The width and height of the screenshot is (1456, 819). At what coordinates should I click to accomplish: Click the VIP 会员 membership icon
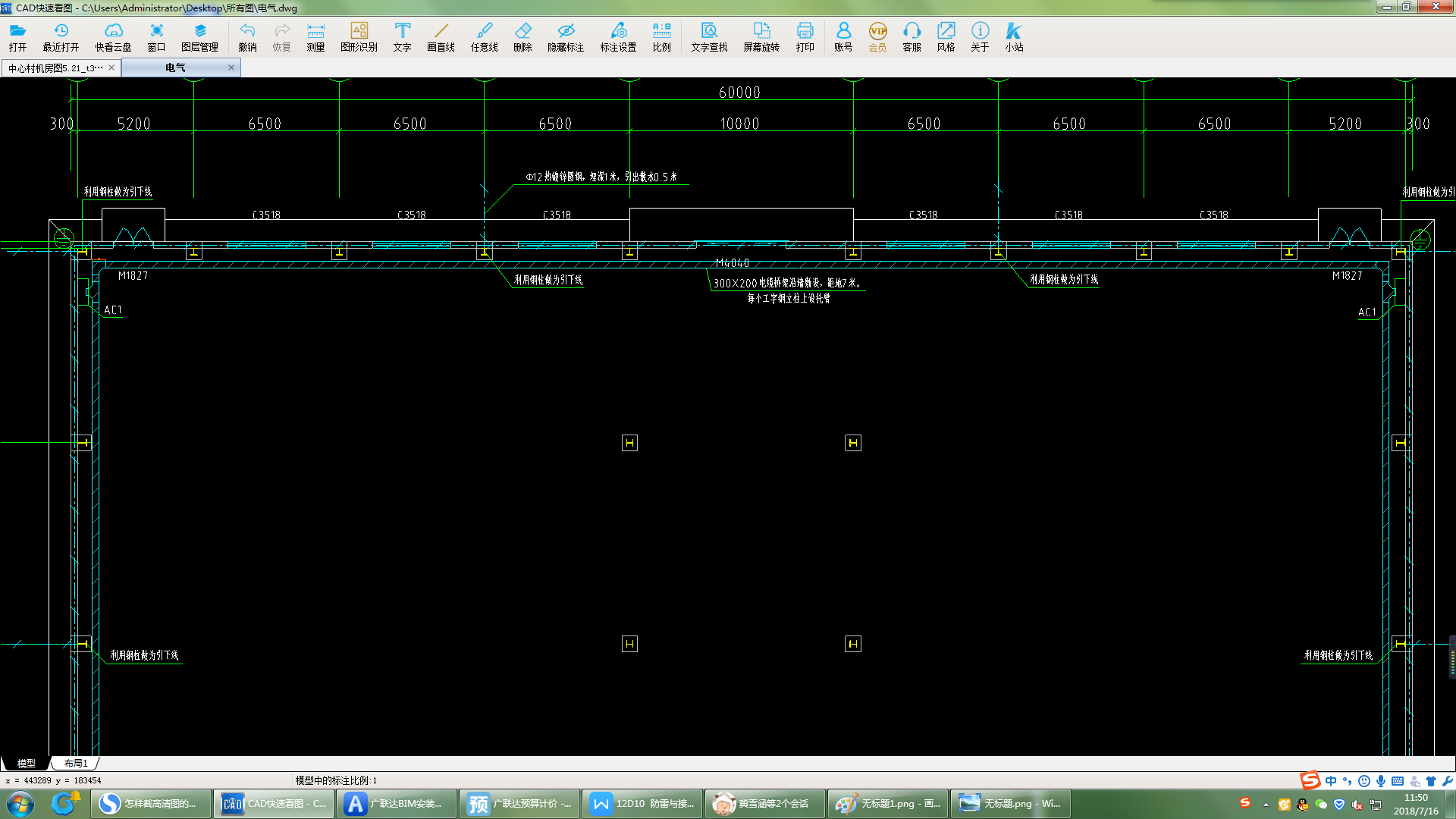(x=877, y=36)
